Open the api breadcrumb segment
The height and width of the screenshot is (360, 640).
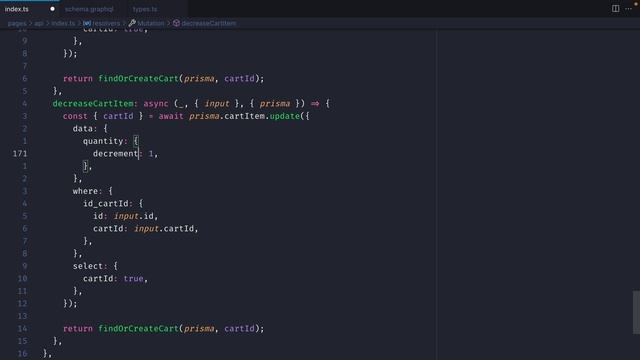39,23
